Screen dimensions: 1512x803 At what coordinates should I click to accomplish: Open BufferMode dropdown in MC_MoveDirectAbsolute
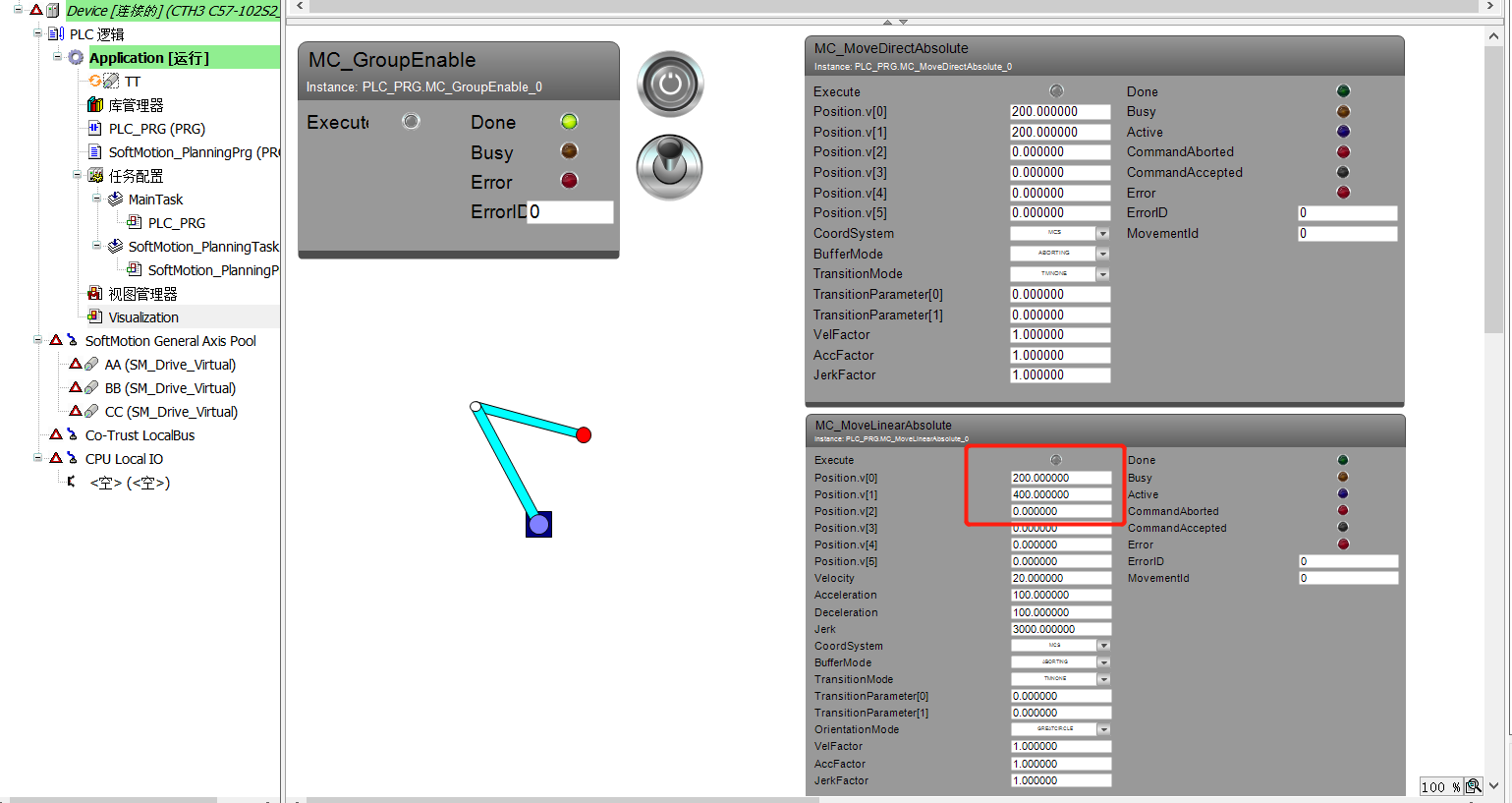click(1102, 254)
